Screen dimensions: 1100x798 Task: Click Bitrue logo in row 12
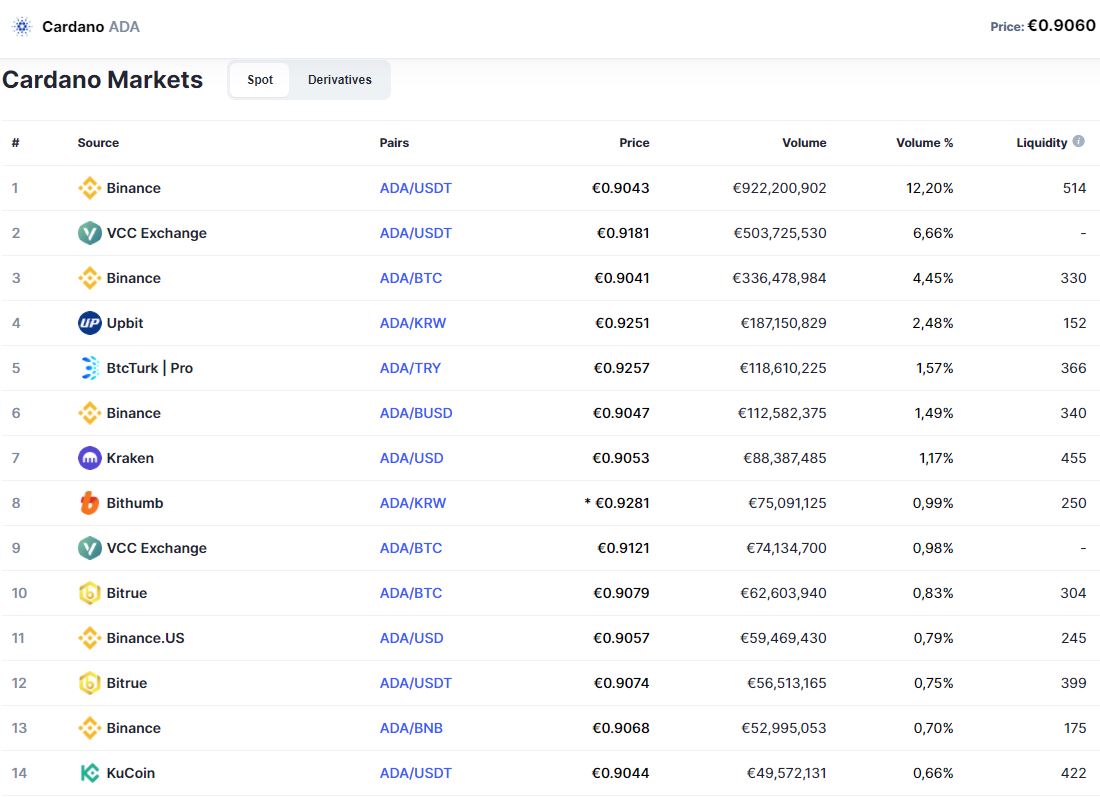pyautogui.click(x=90, y=683)
